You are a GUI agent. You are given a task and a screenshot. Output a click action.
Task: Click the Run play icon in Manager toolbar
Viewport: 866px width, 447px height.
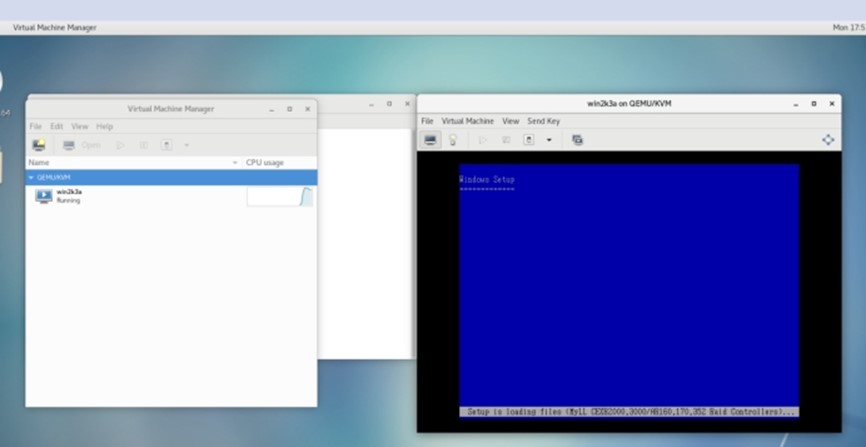pyautogui.click(x=120, y=145)
